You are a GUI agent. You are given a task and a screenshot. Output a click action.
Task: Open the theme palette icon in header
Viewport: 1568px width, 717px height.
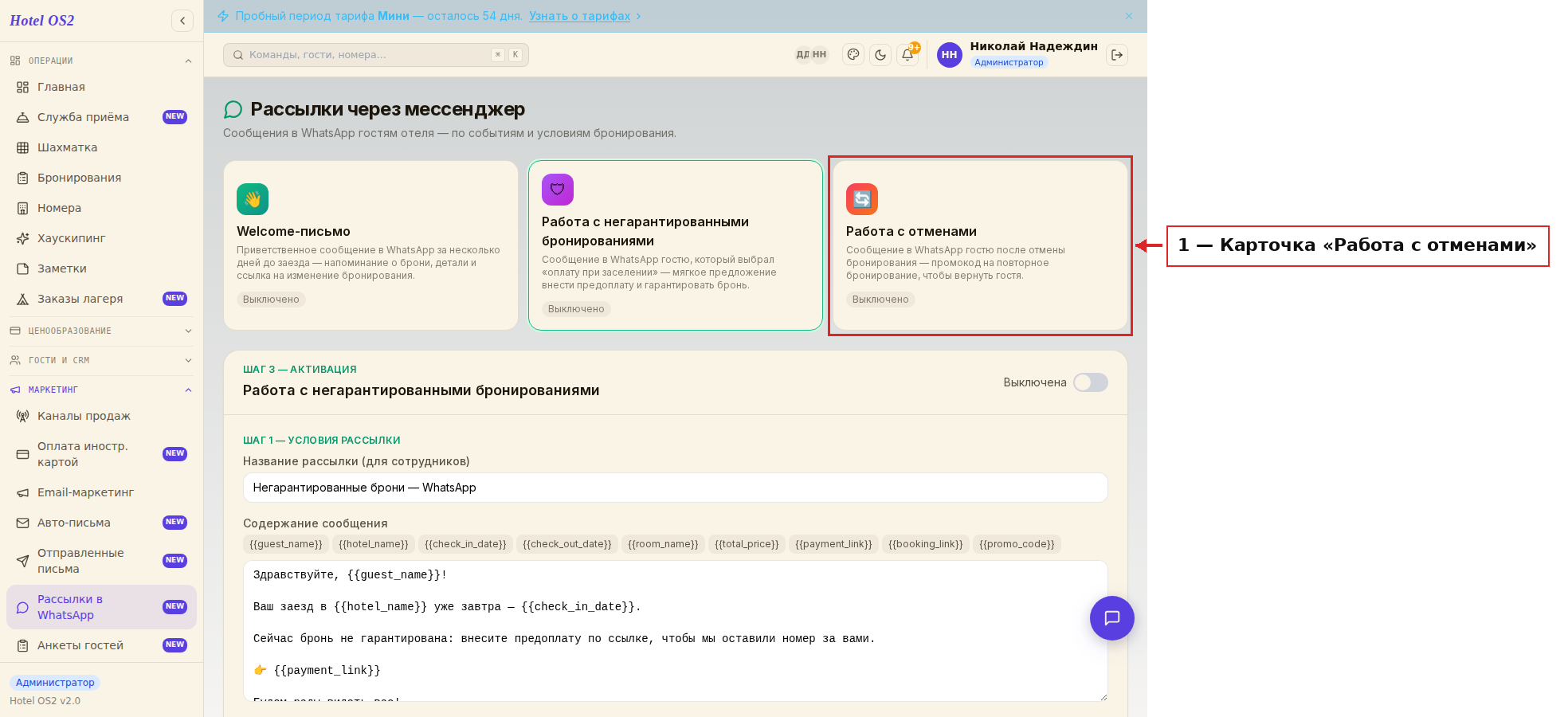click(x=853, y=55)
